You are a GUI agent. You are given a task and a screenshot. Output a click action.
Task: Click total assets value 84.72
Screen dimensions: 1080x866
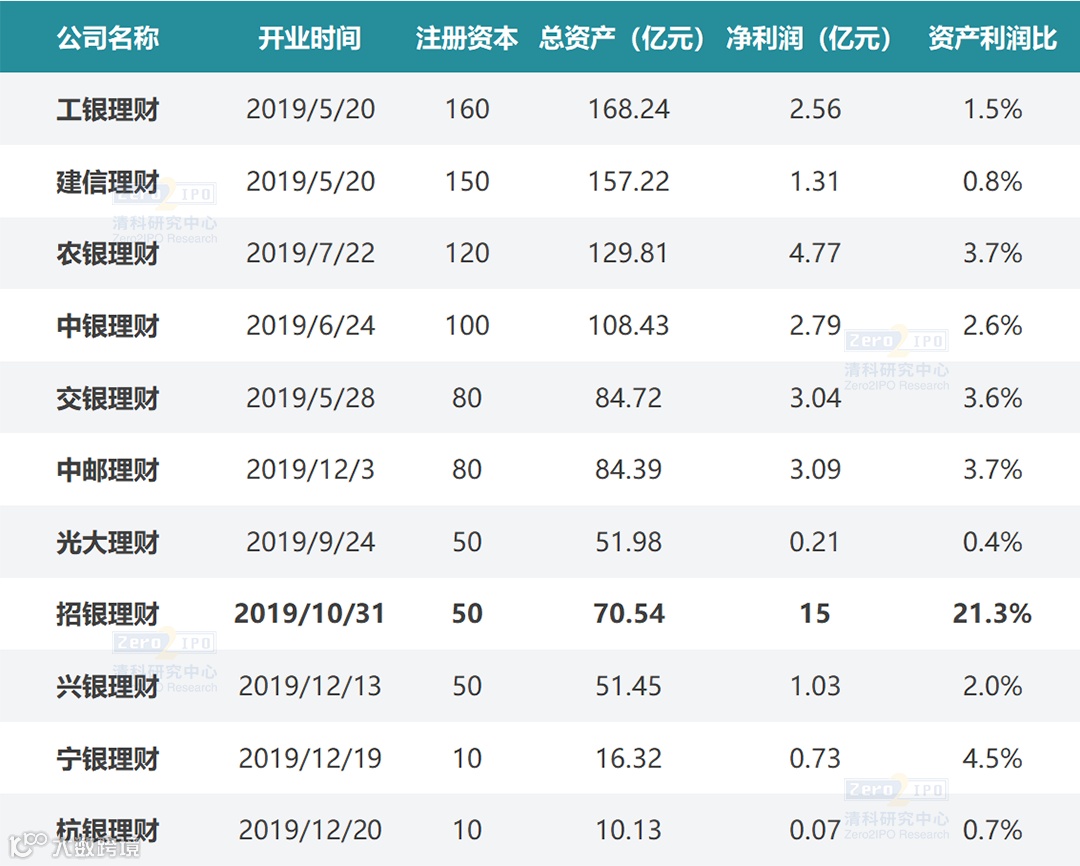tap(629, 398)
